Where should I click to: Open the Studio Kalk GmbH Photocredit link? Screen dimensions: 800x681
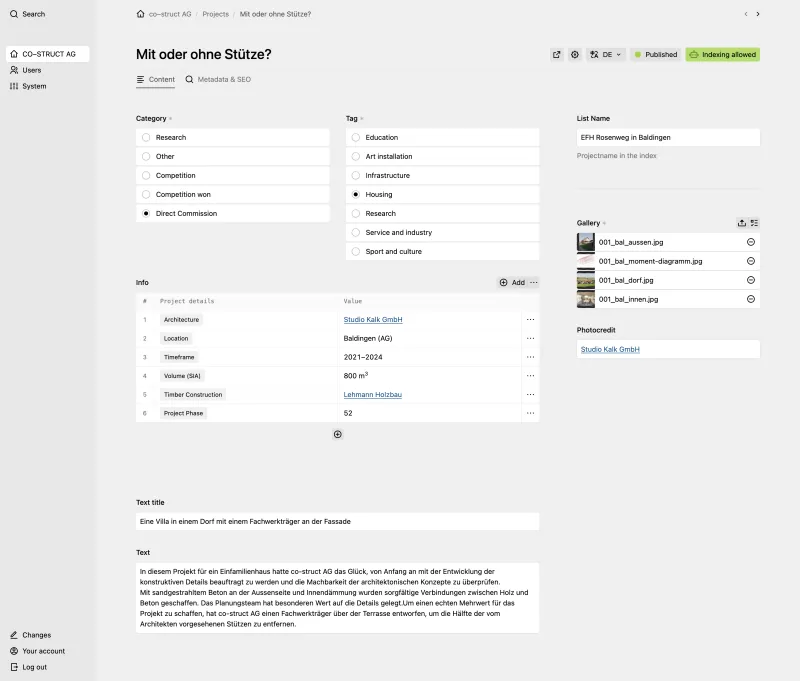pyautogui.click(x=611, y=349)
